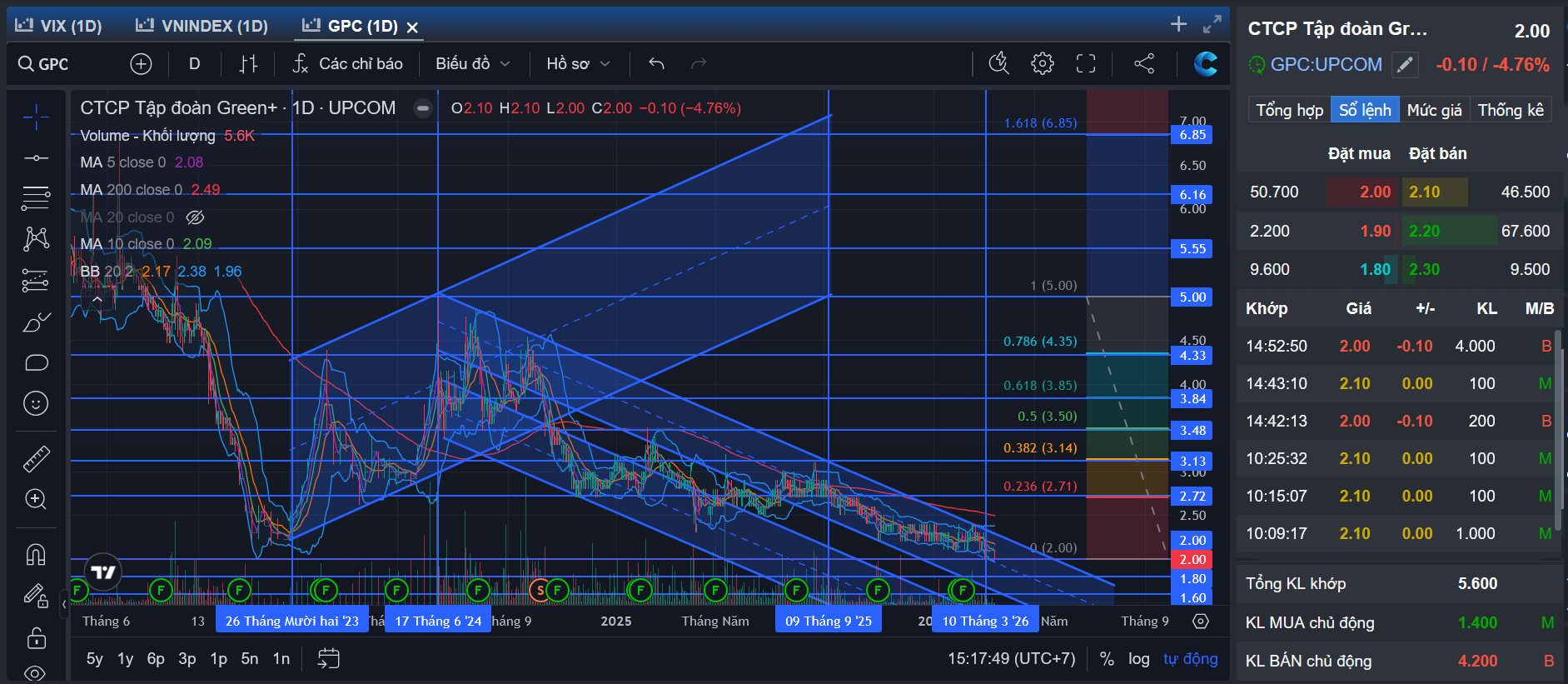Activate the zoom in magnifier tool

click(36, 499)
